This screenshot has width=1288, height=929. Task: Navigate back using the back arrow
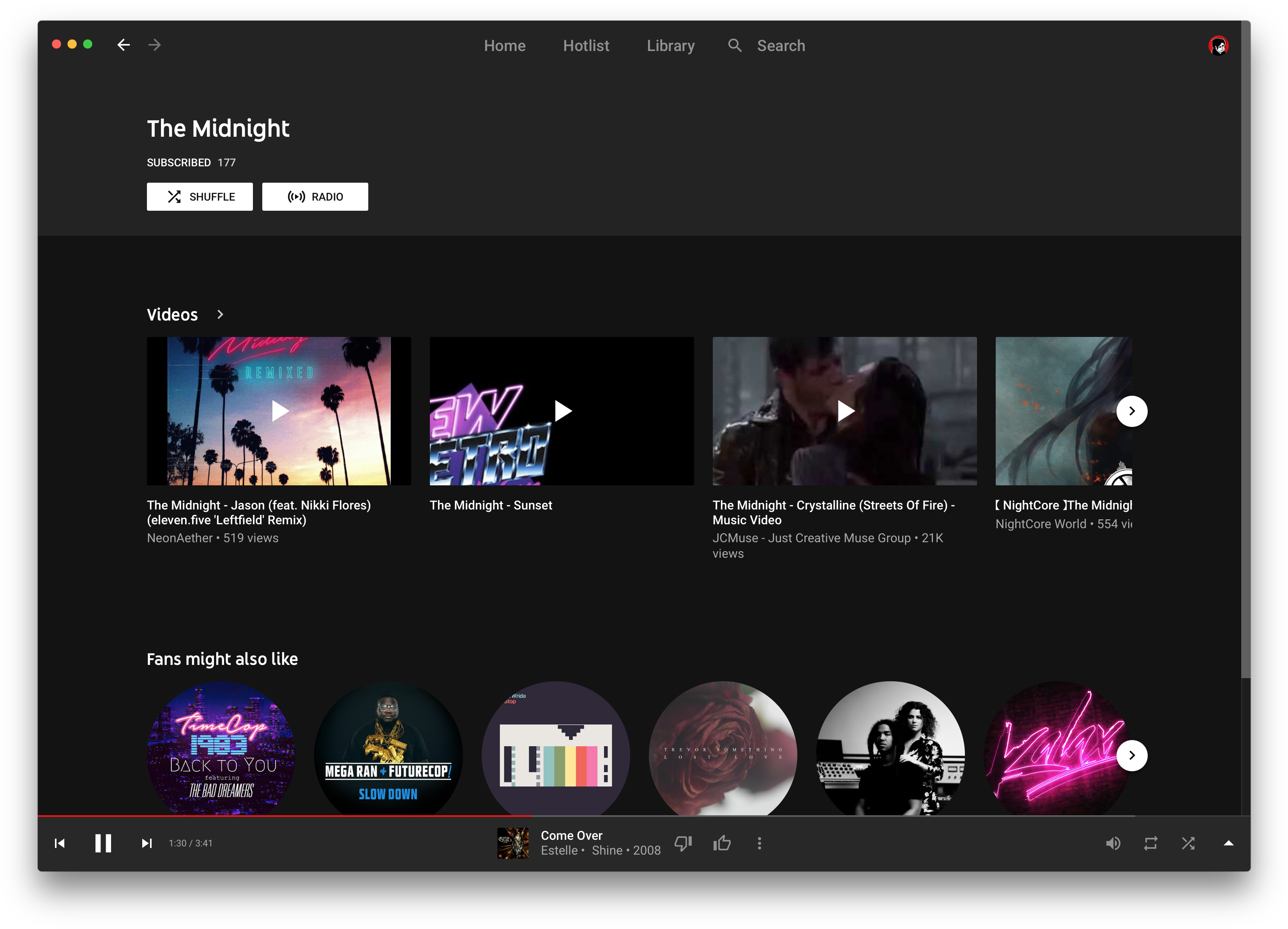123,45
